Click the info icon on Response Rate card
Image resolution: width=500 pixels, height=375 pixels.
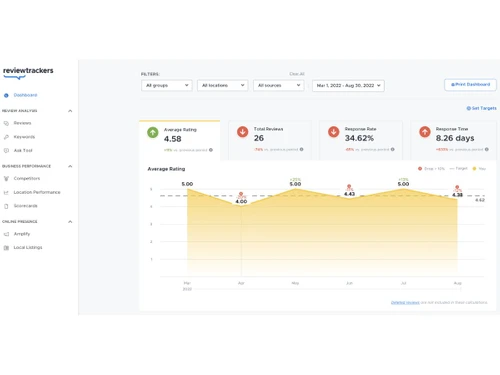pyautogui.click(x=392, y=149)
